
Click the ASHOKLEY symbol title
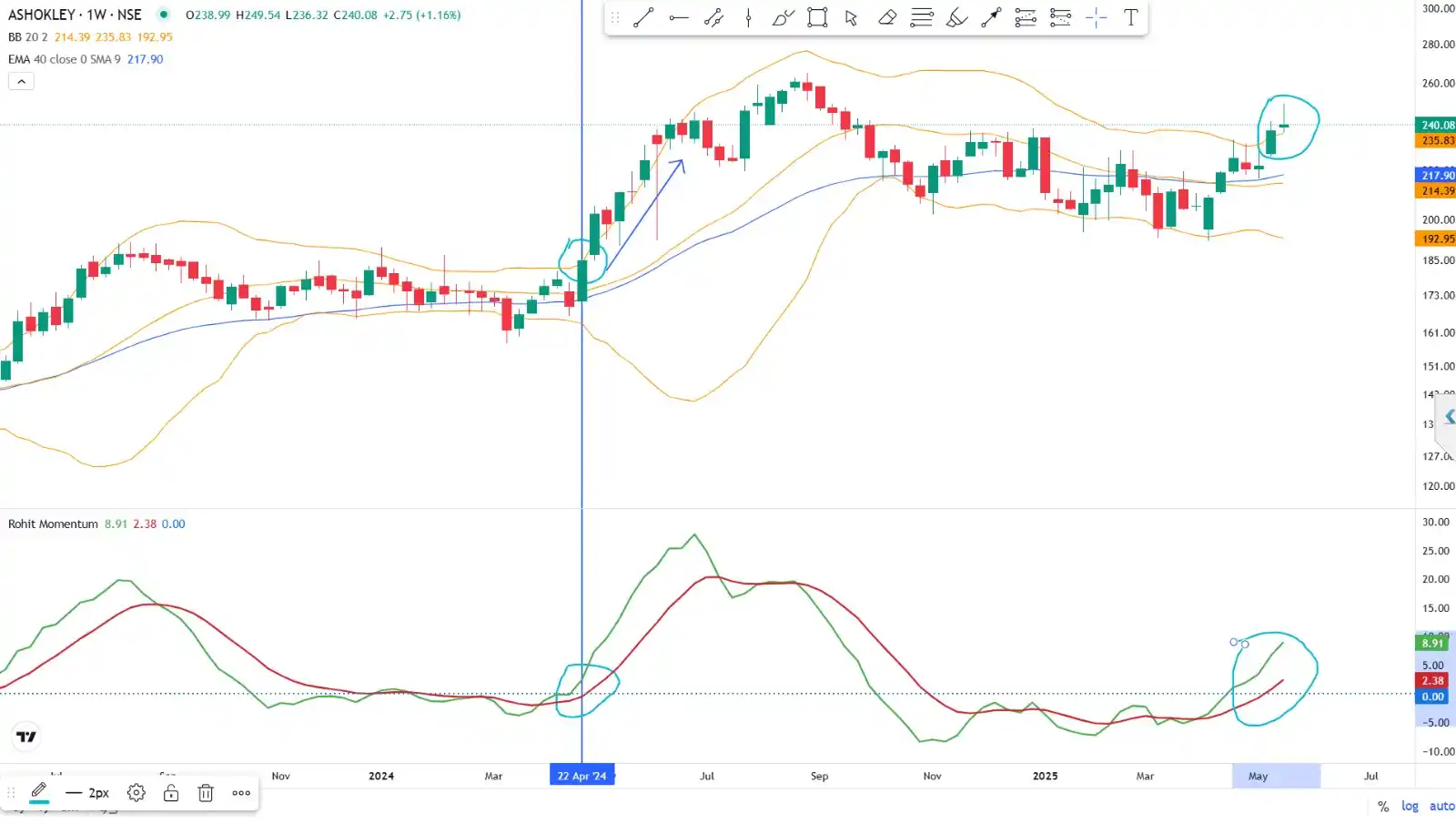[75, 15]
